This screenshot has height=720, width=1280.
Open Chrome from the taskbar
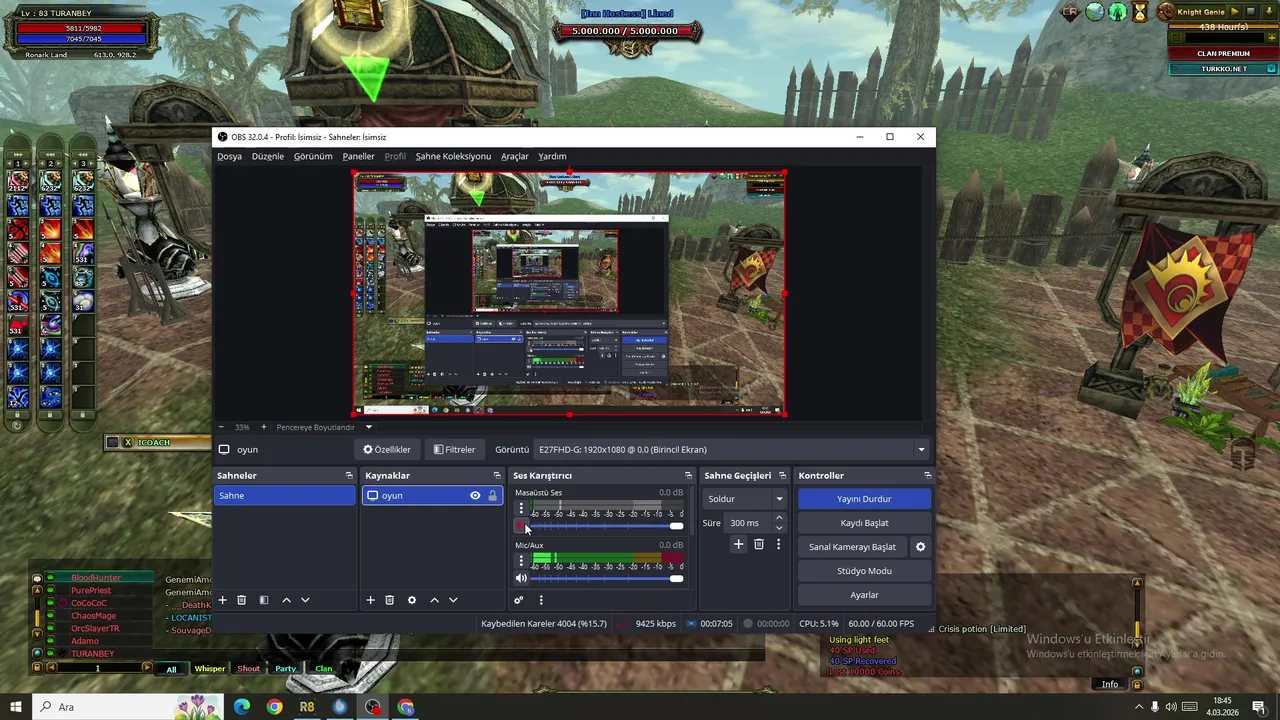pos(274,707)
